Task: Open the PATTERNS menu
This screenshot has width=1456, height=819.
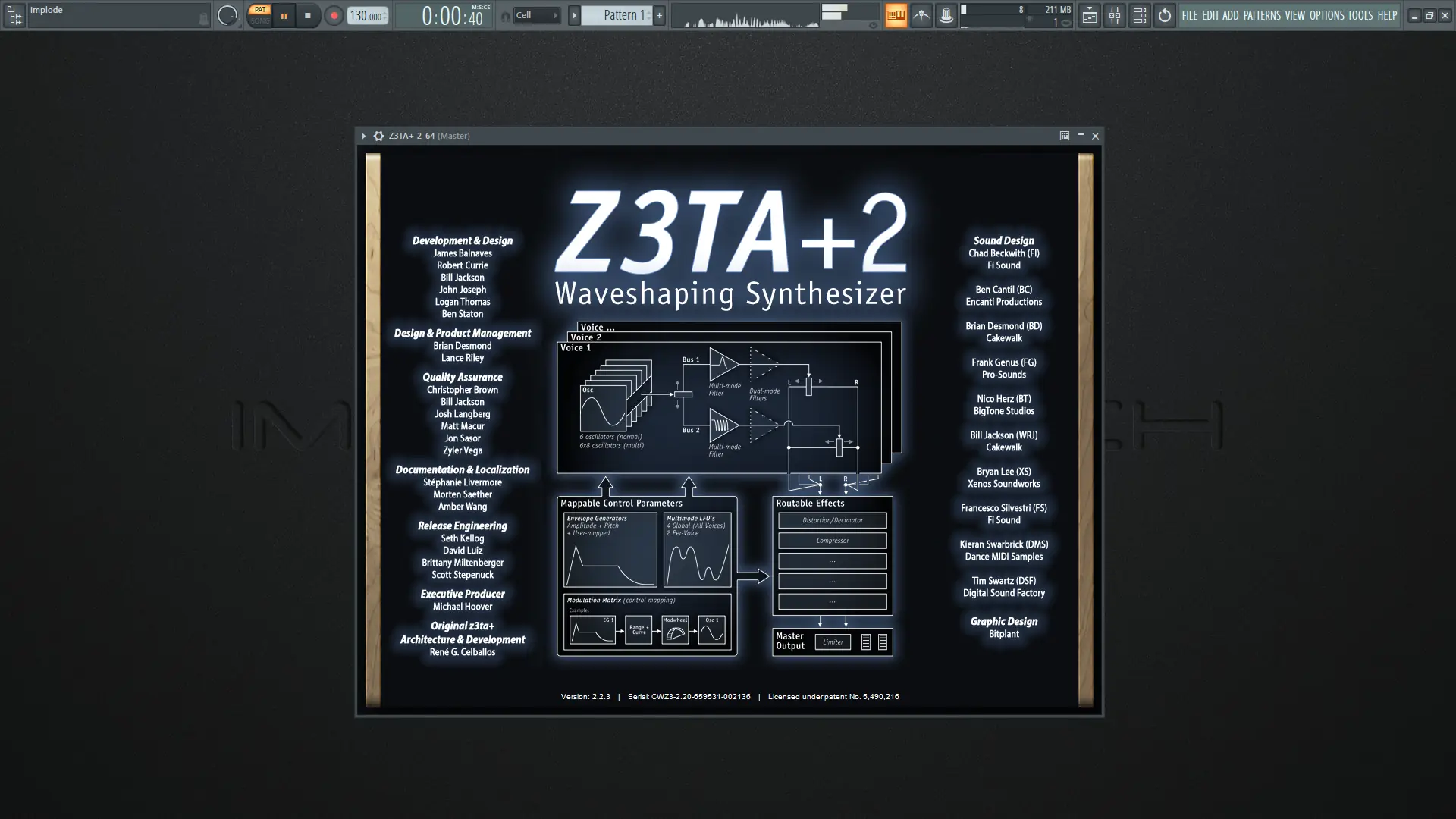Action: 1261,15
